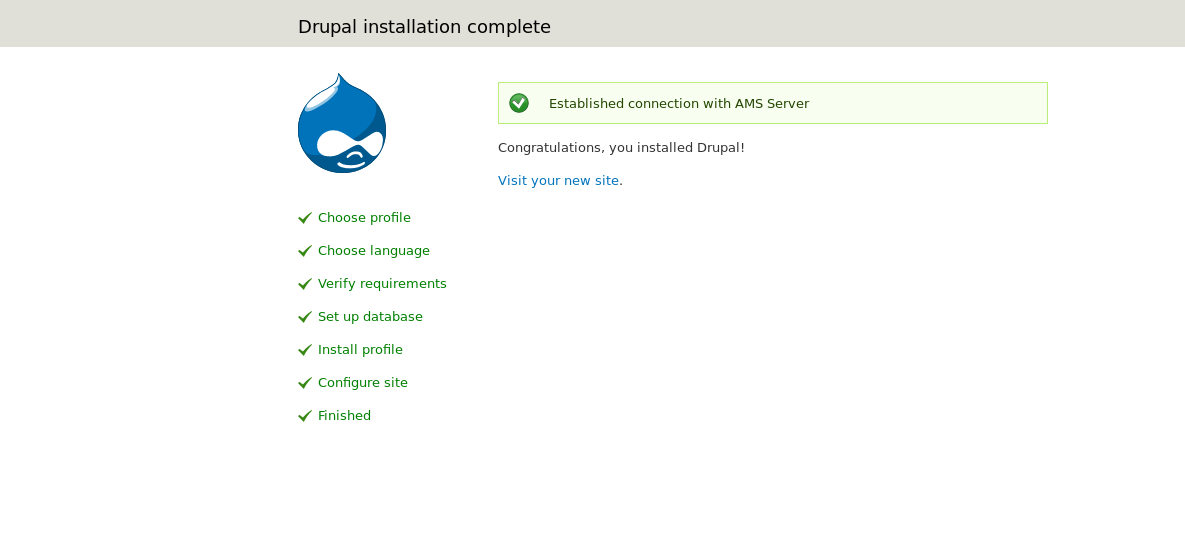The width and height of the screenshot is (1185, 552).
Task: Select the Configure site step label
Action: pos(363,383)
